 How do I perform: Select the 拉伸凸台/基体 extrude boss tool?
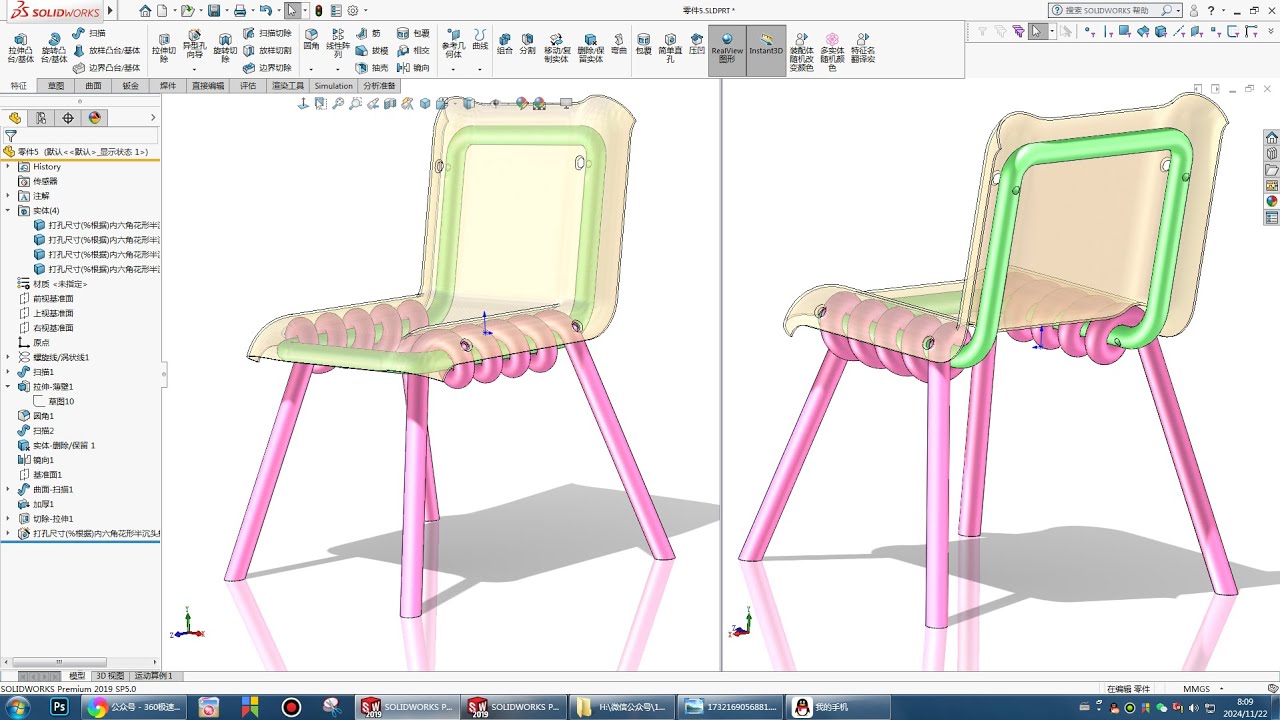pos(20,47)
